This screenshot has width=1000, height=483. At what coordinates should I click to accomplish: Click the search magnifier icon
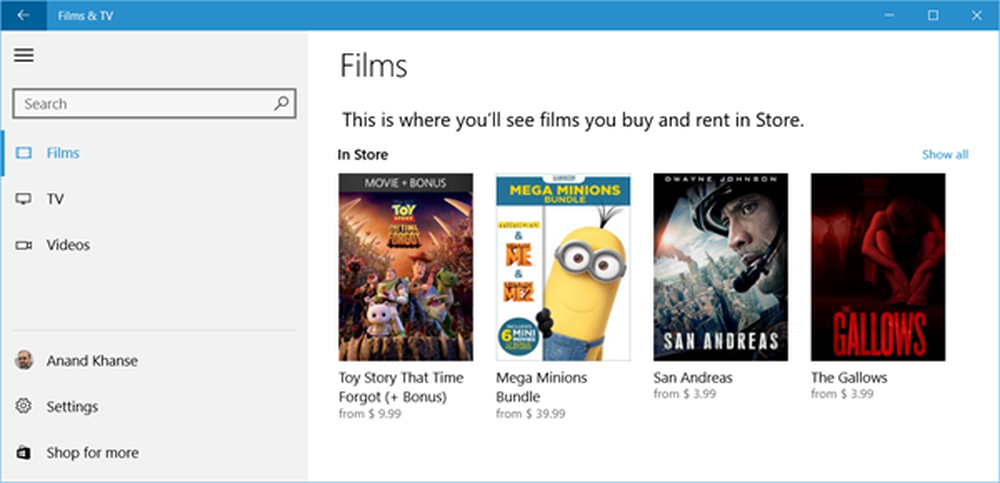[x=281, y=103]
